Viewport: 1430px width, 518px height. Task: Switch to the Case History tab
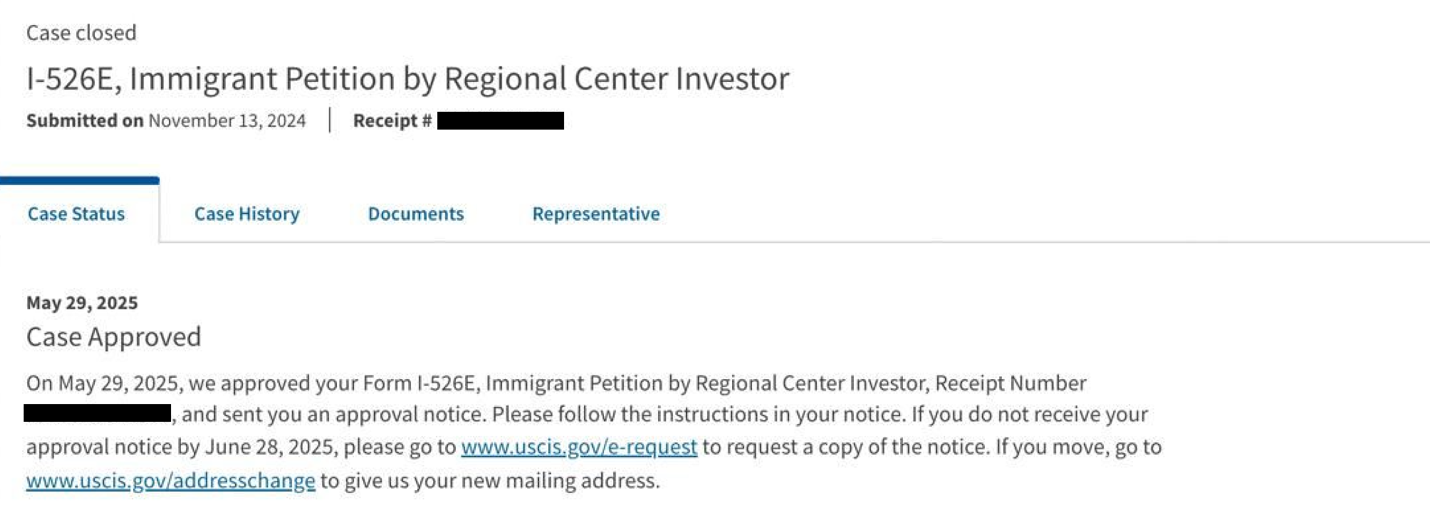[x=246, y=214]
